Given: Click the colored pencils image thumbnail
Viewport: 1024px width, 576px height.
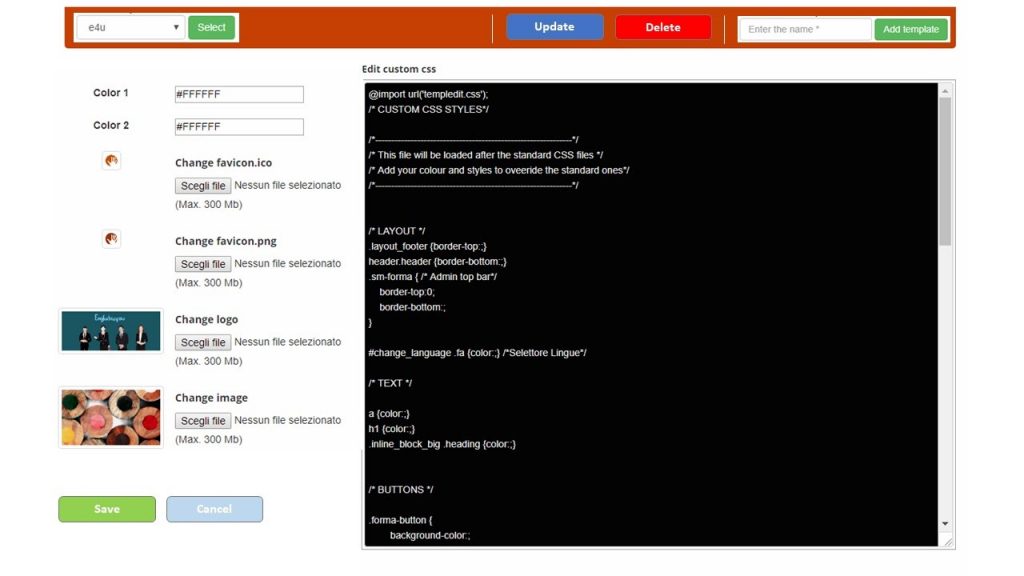Looking at the screenshot, I should [x=111, y=417].
